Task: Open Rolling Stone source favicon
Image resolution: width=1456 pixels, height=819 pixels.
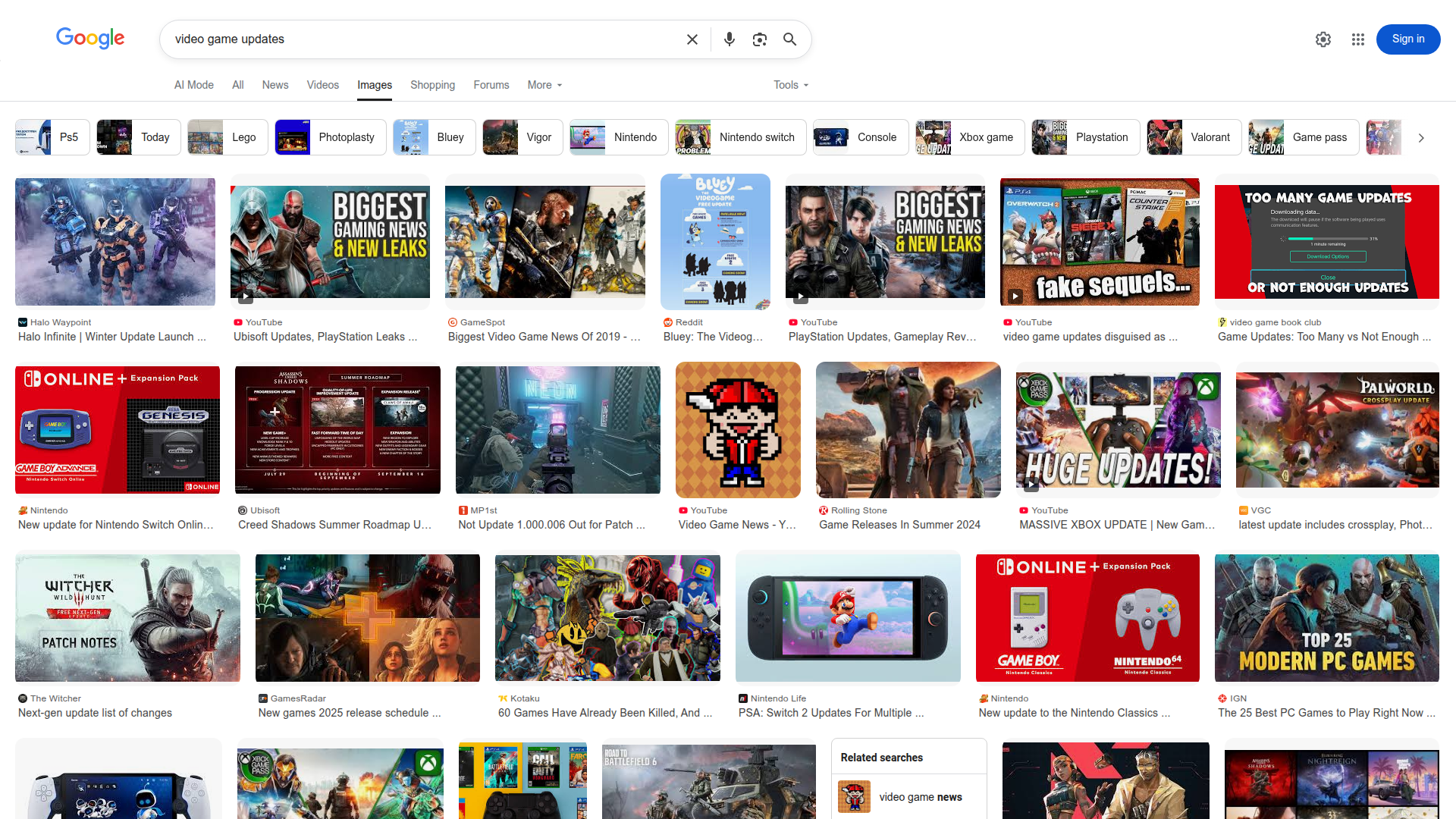Action: coord(824,510)
